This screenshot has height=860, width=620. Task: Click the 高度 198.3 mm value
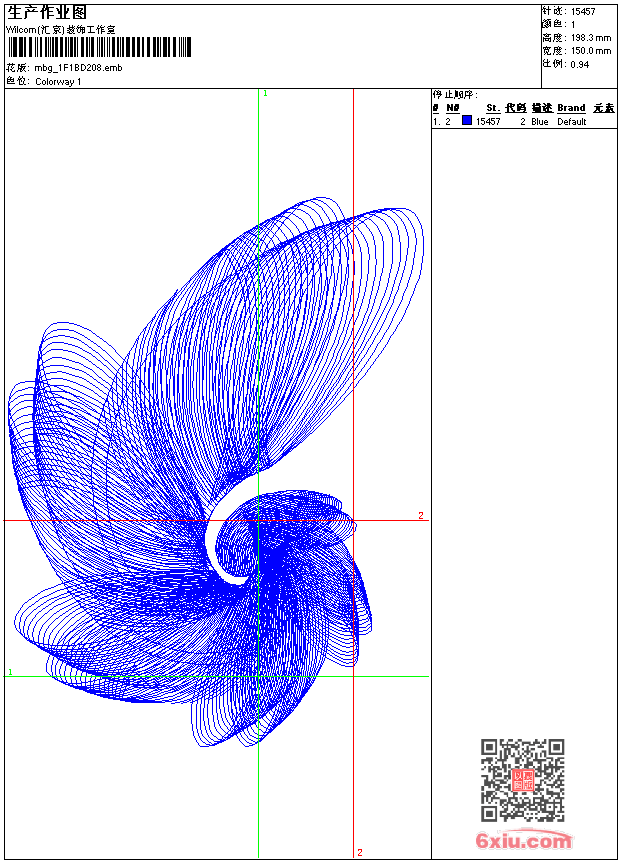(x=590, y=37)
